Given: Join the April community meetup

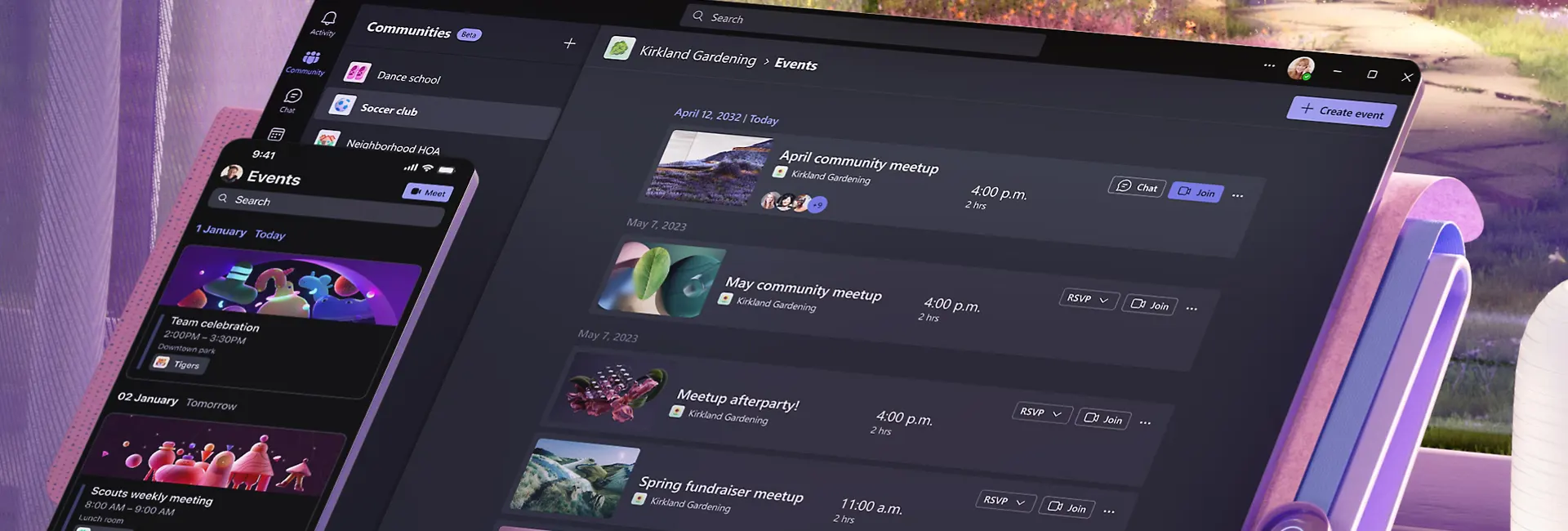Looking at the screenshot, I should tap(1196, 192).
